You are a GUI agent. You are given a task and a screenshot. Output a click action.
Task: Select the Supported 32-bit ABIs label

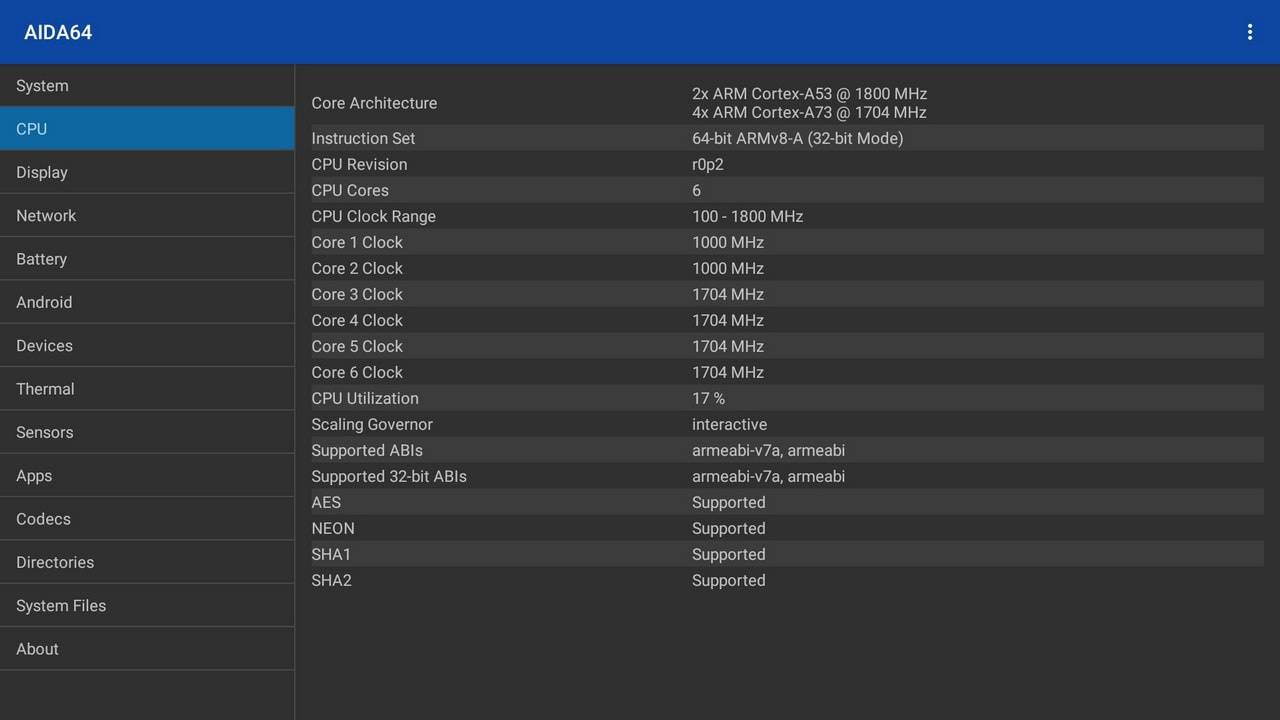tap(389, 476)
